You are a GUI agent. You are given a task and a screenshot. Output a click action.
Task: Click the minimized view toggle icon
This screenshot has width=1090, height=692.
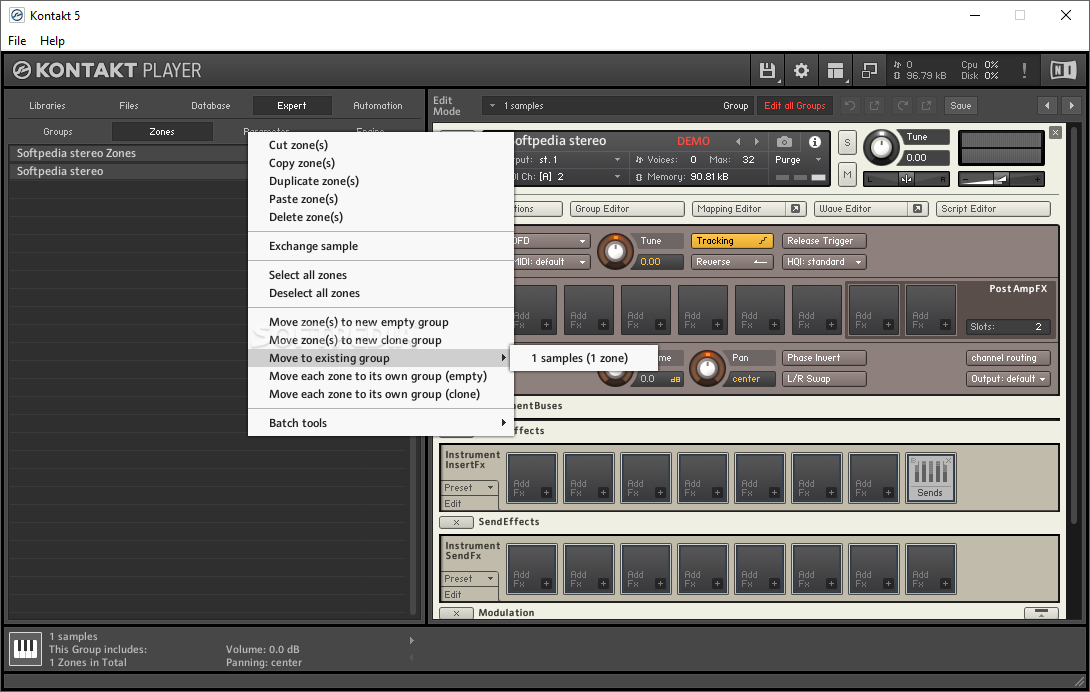coord(869,70)
